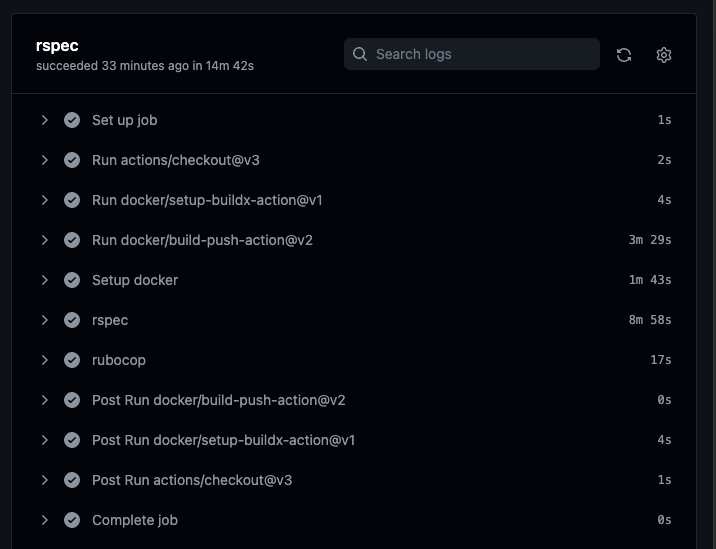The height and width of the screenshot is (549, 716).
Task: Click the 'Set up job' step label
Action: 125,120
